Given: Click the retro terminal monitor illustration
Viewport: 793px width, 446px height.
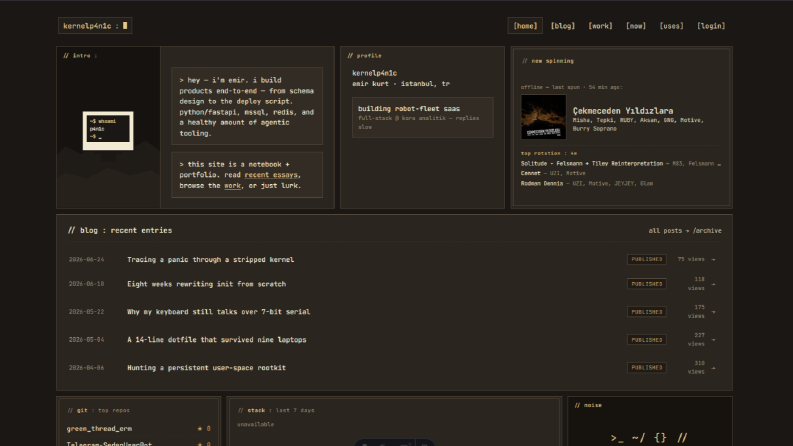Looking at the screenshot, I should pos(108,130).
